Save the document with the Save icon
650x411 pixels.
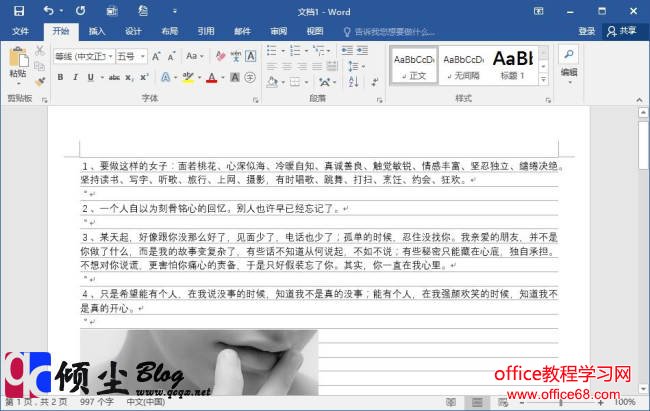coord(19,11)
